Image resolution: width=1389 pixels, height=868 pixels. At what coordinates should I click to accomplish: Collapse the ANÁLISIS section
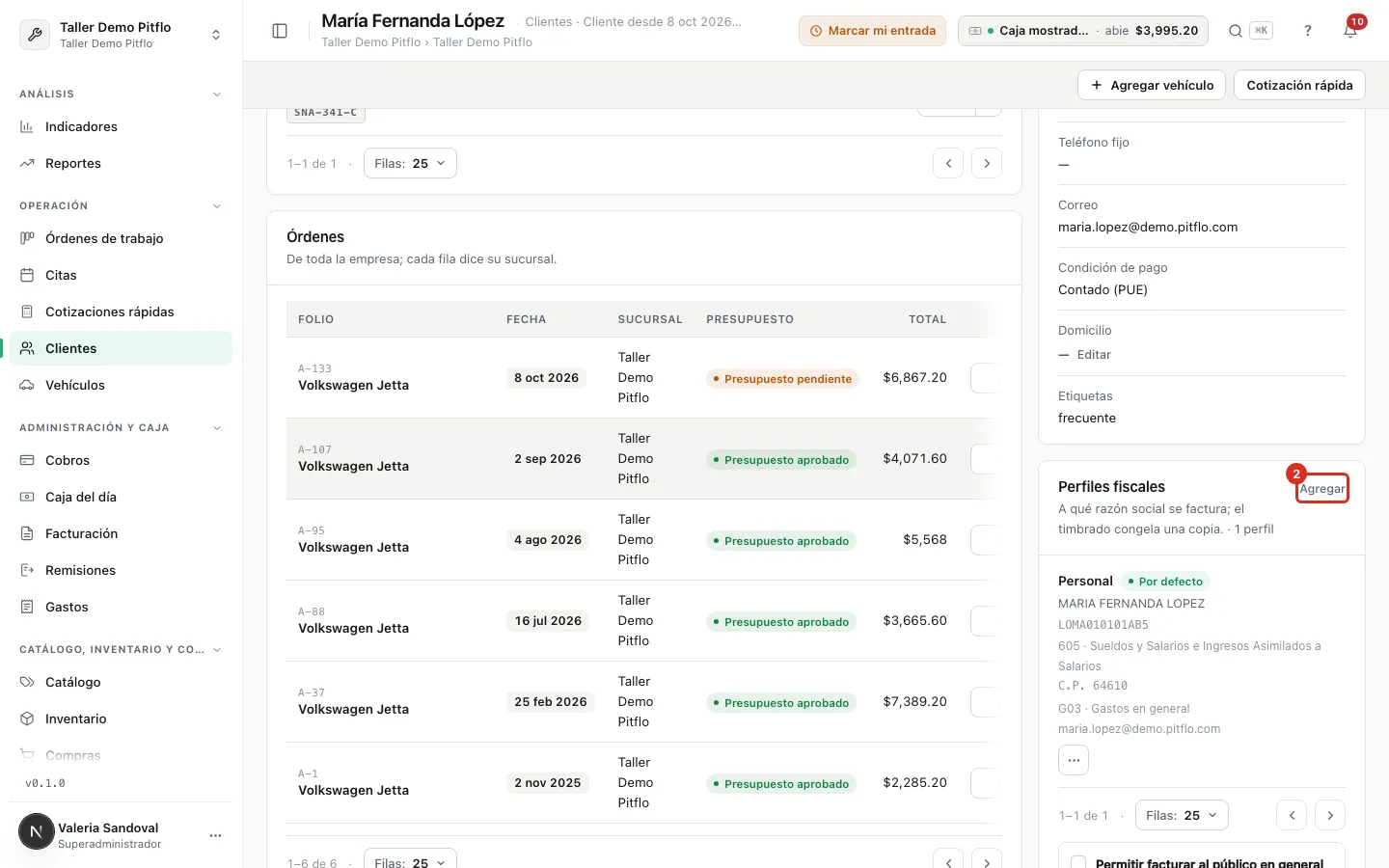tap(217, 95)
